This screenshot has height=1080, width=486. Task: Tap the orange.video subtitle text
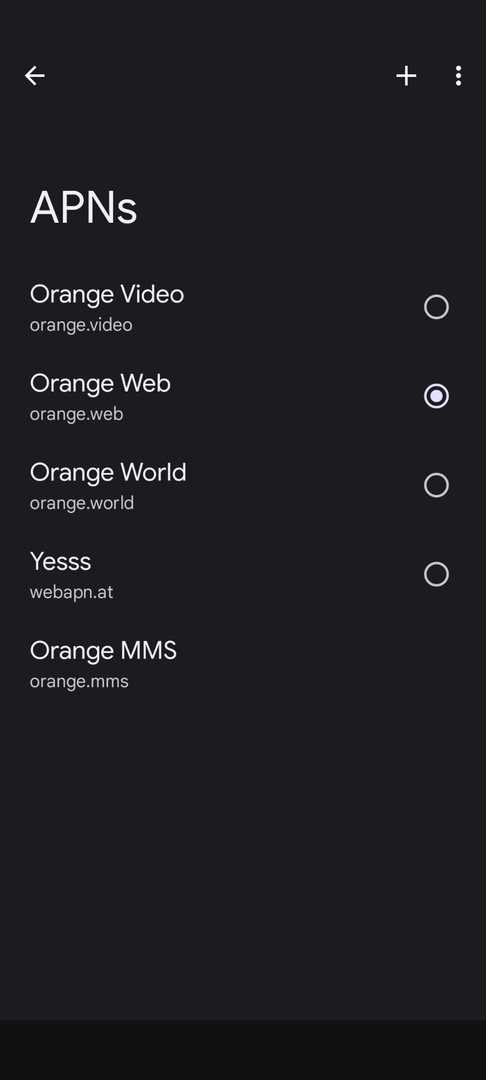coord(81,325)
